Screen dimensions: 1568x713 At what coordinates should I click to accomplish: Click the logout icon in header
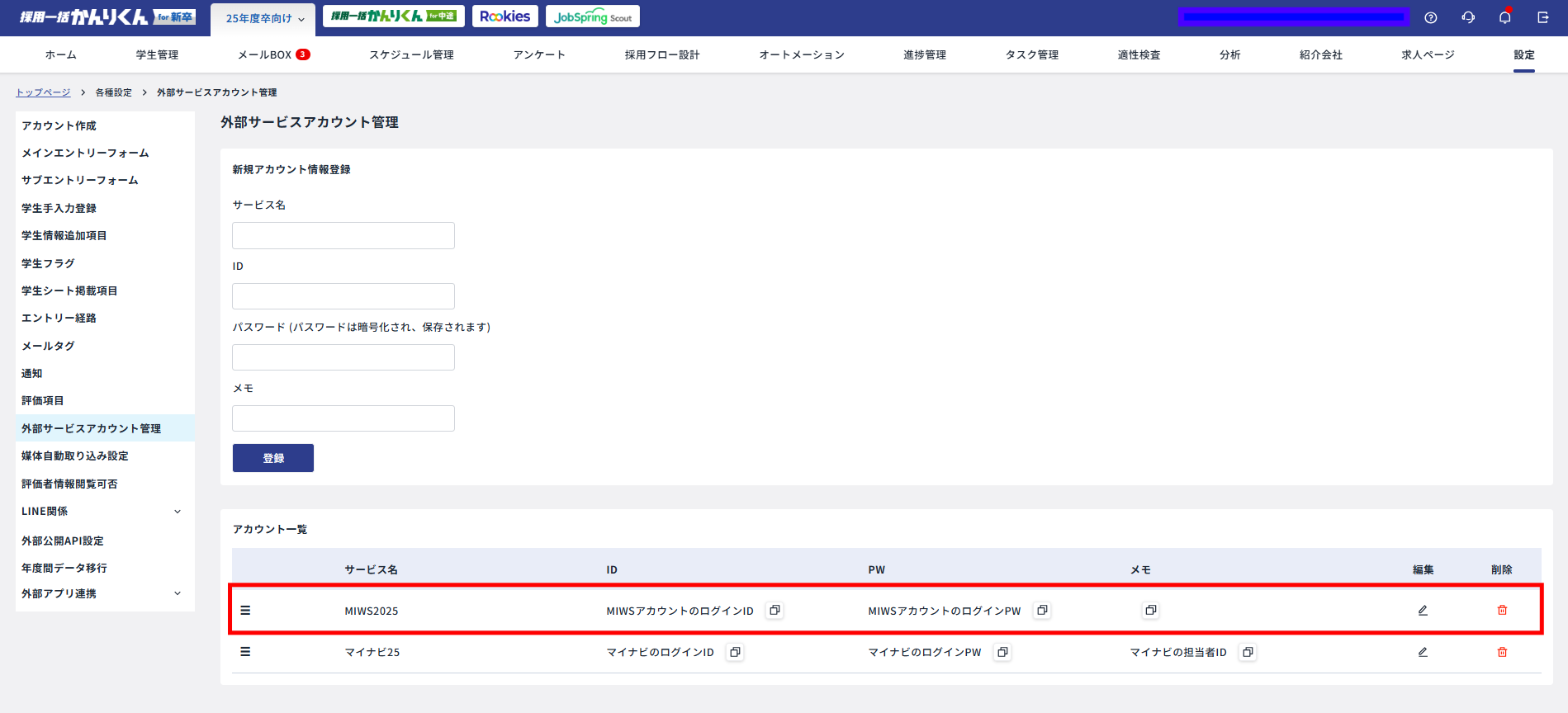coord(1542,17)
